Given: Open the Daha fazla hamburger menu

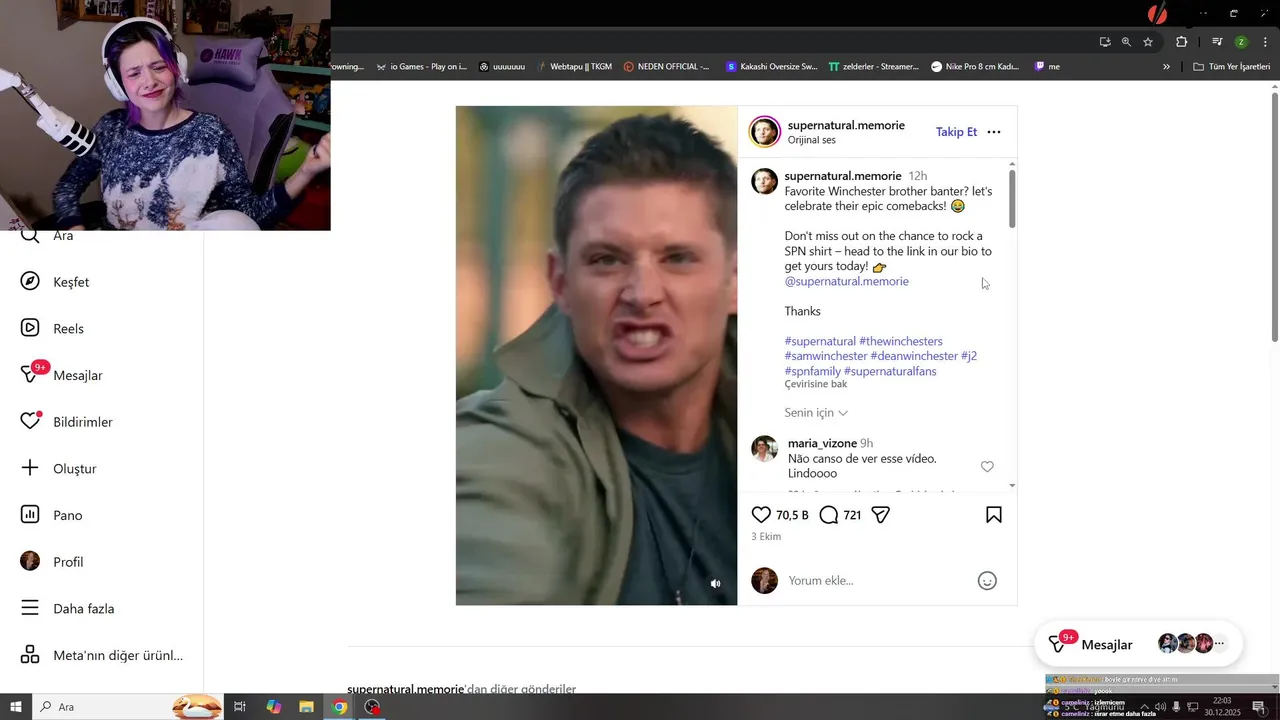Looking at the screenshot, I should (x=30, y=608).
